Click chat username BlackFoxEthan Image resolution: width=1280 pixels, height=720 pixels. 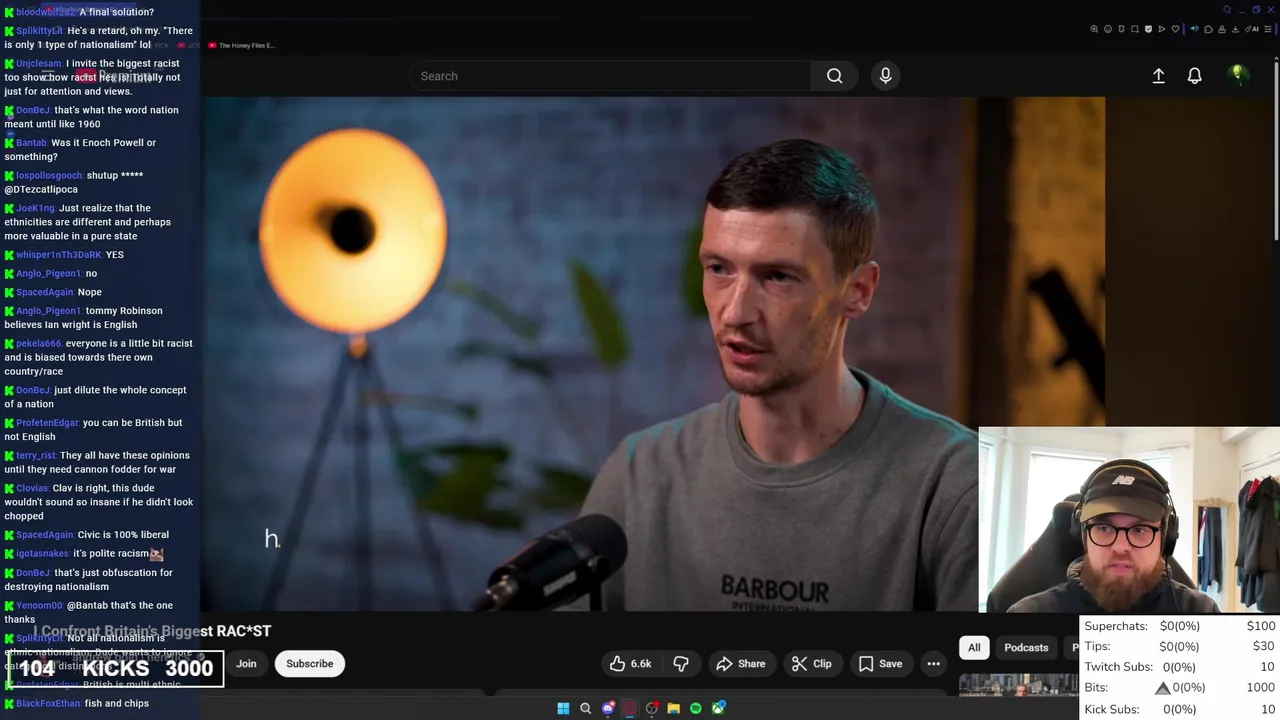click(x=48, y=703)
